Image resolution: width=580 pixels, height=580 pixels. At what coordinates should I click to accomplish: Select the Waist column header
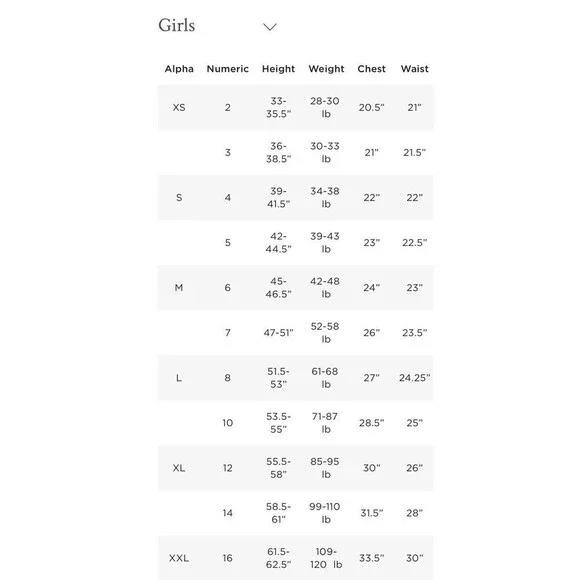click(x=415, y=69)
